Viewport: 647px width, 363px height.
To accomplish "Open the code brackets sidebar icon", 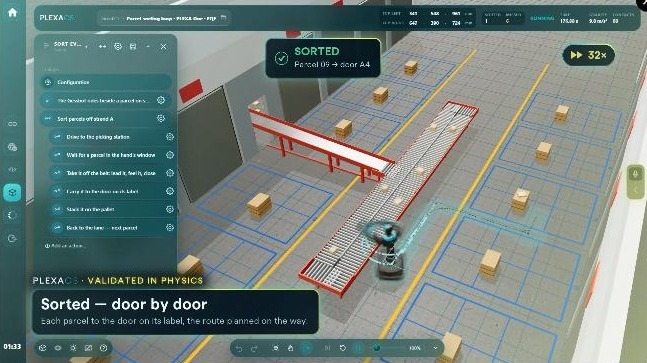I will click(x=12, y=170).
